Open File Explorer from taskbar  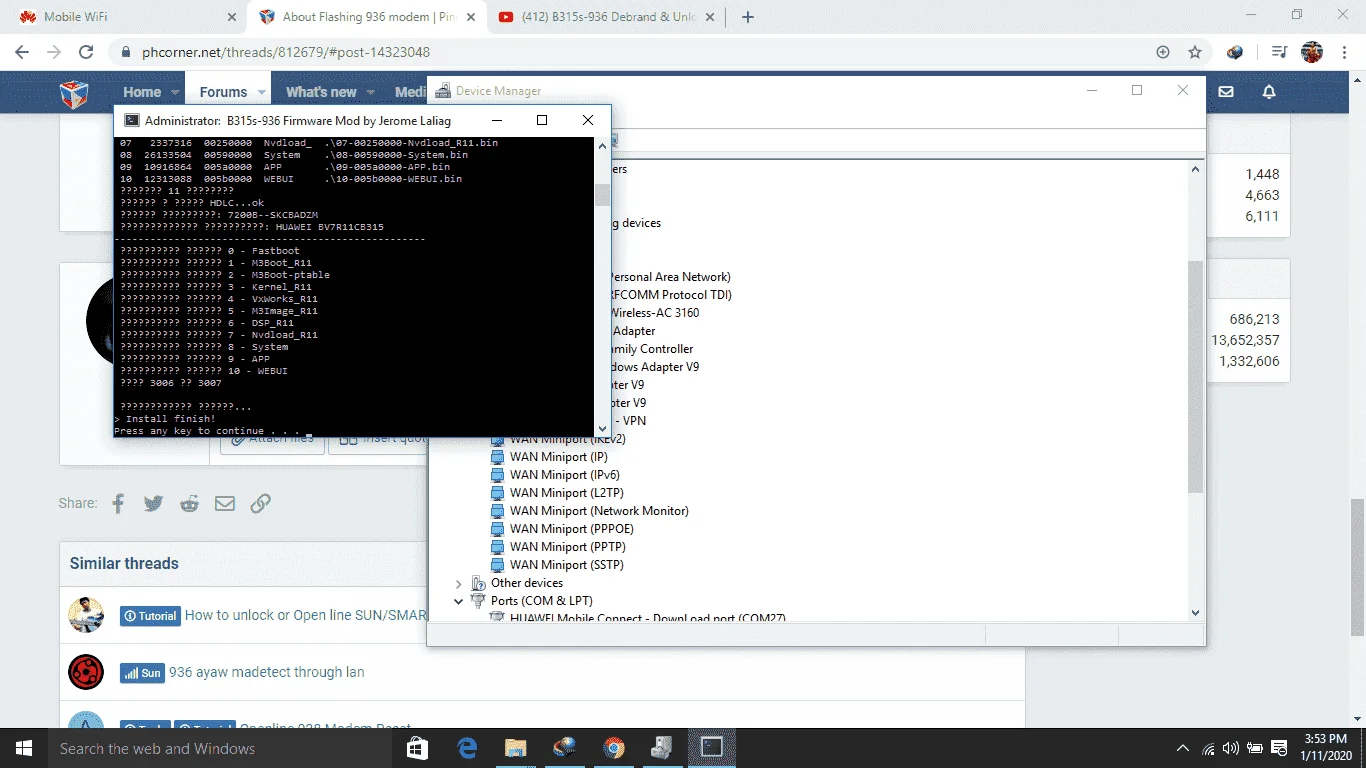516,748
